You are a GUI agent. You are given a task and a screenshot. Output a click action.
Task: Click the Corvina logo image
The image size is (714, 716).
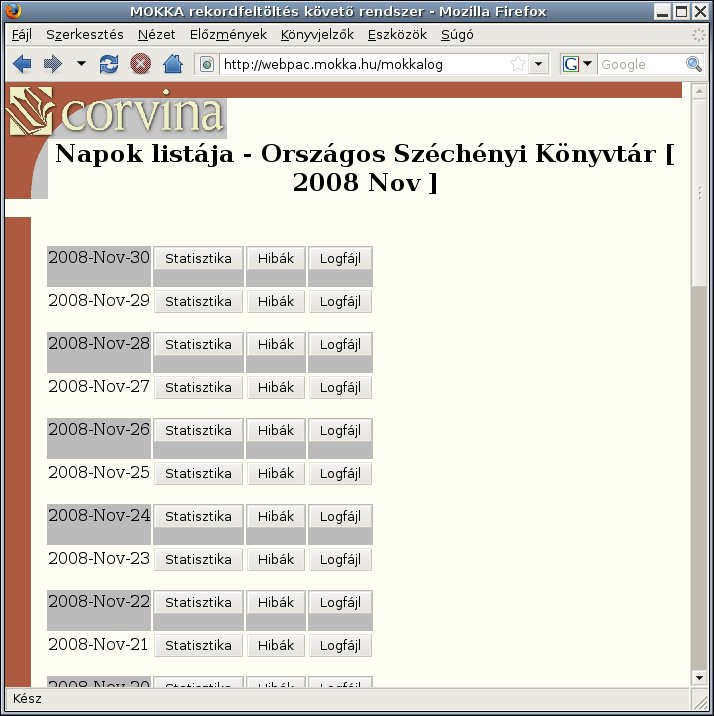tap(115, 112)
